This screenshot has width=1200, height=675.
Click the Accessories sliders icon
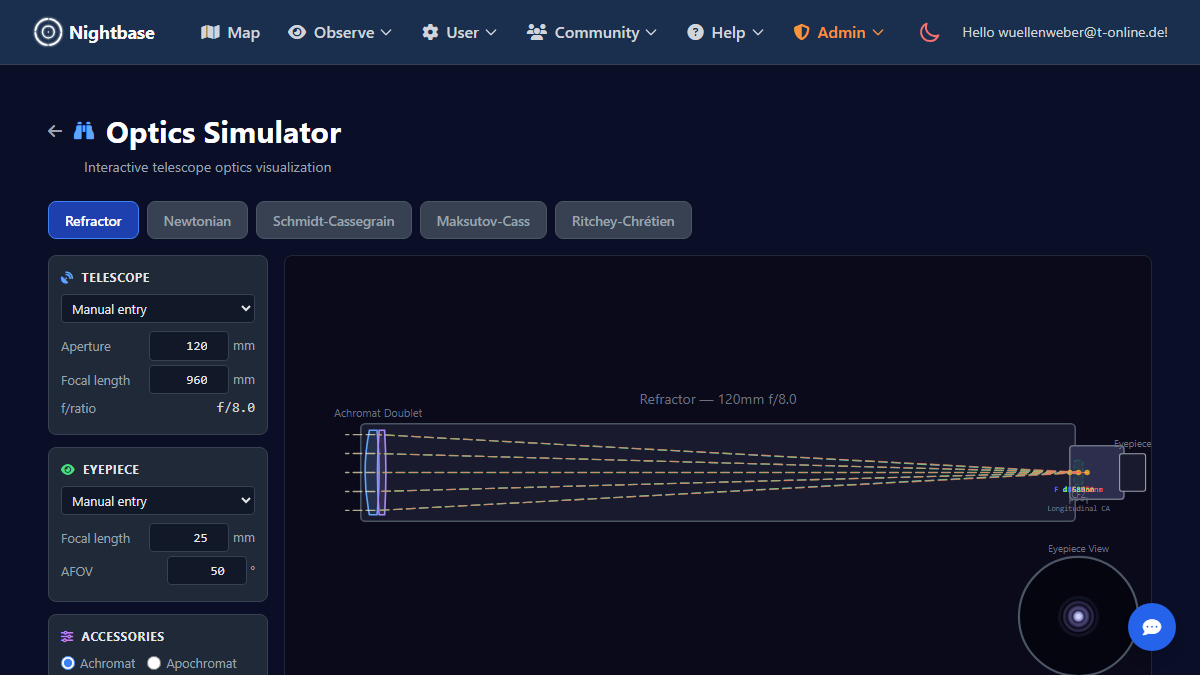pos(67,637)
